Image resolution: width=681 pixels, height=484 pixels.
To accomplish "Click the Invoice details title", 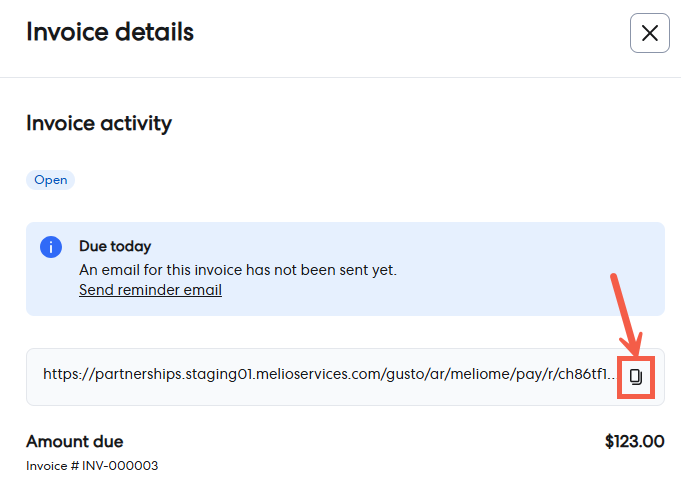I will (110, 32).
